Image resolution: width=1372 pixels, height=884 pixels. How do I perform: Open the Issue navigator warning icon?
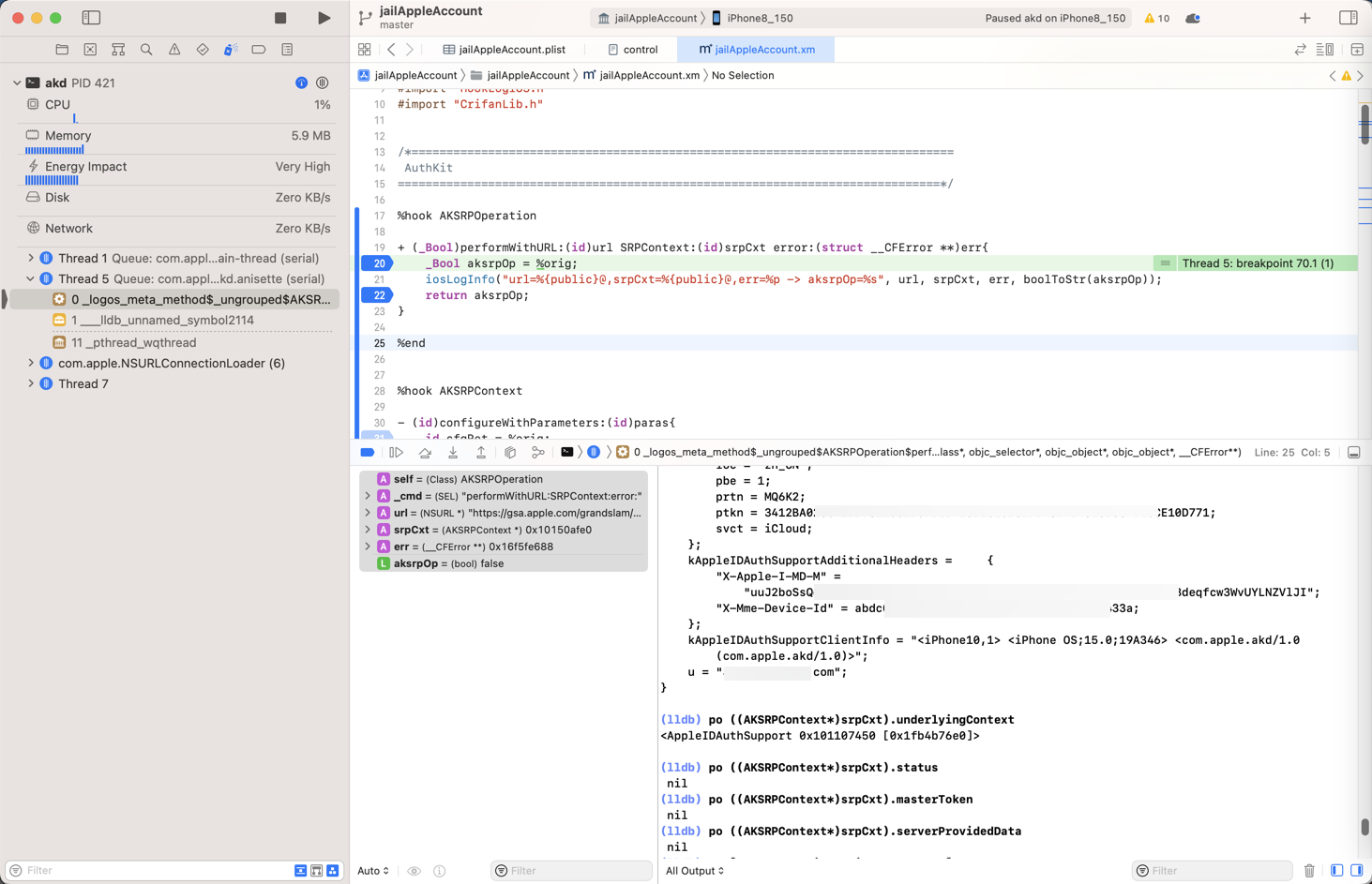point(174,50)
